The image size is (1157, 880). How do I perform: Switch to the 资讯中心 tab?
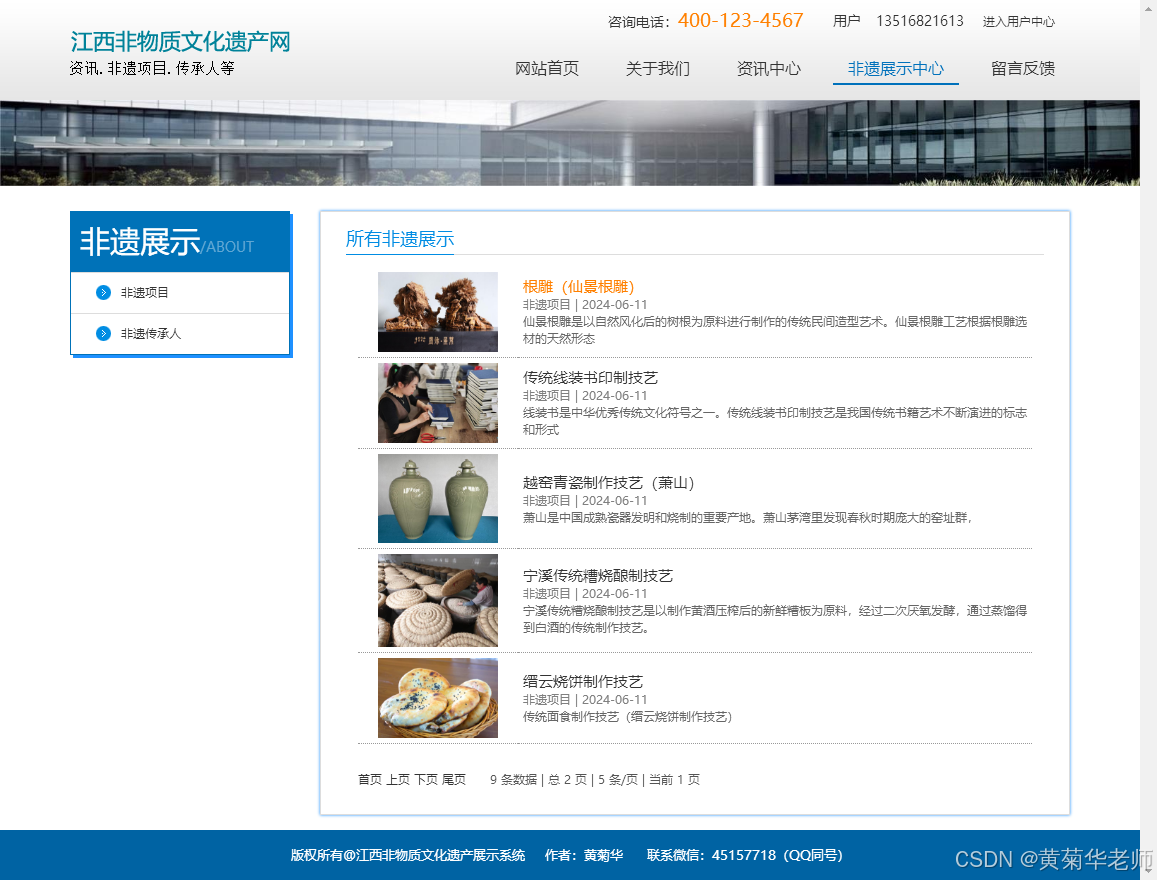(768, 69)
